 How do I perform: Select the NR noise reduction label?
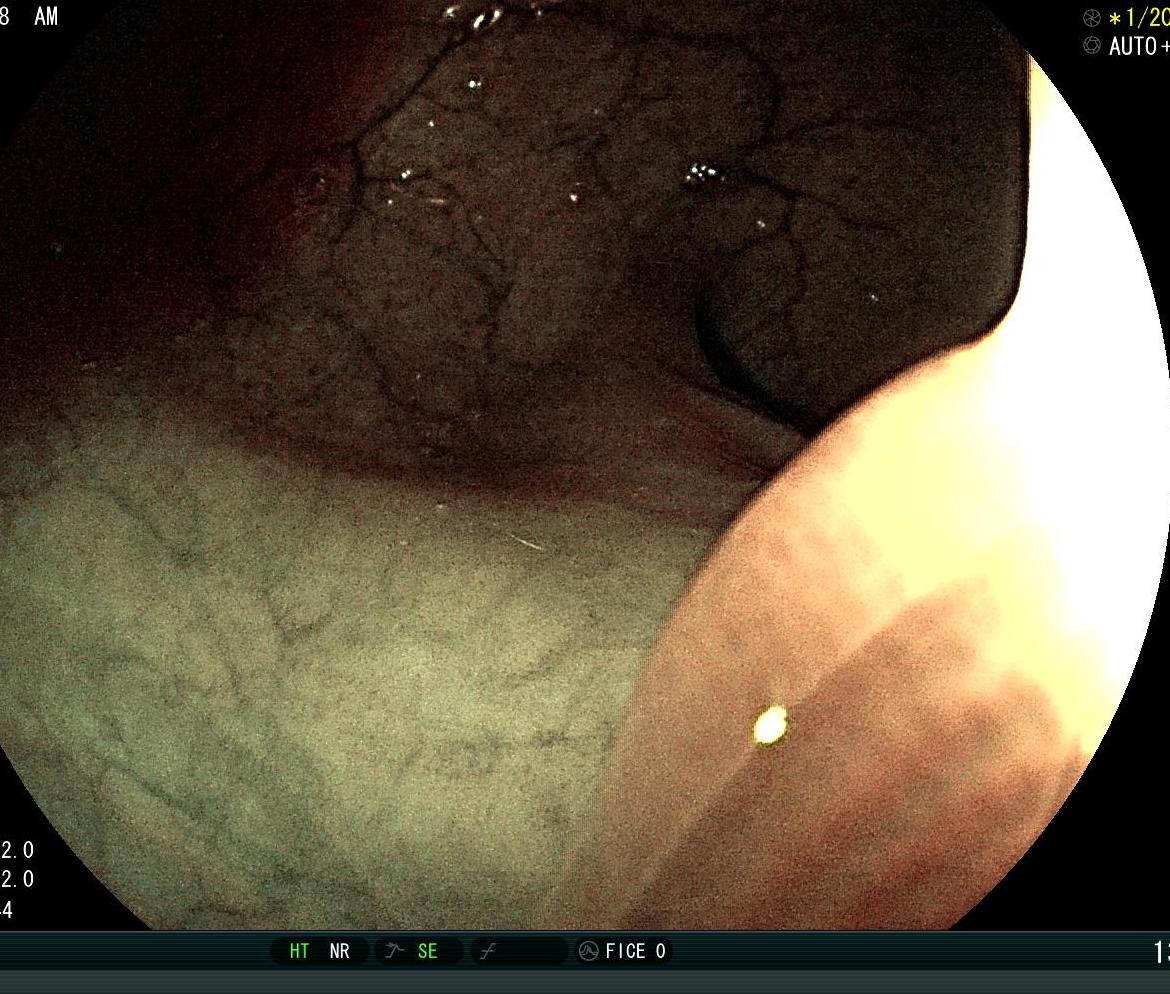[340, 951]
